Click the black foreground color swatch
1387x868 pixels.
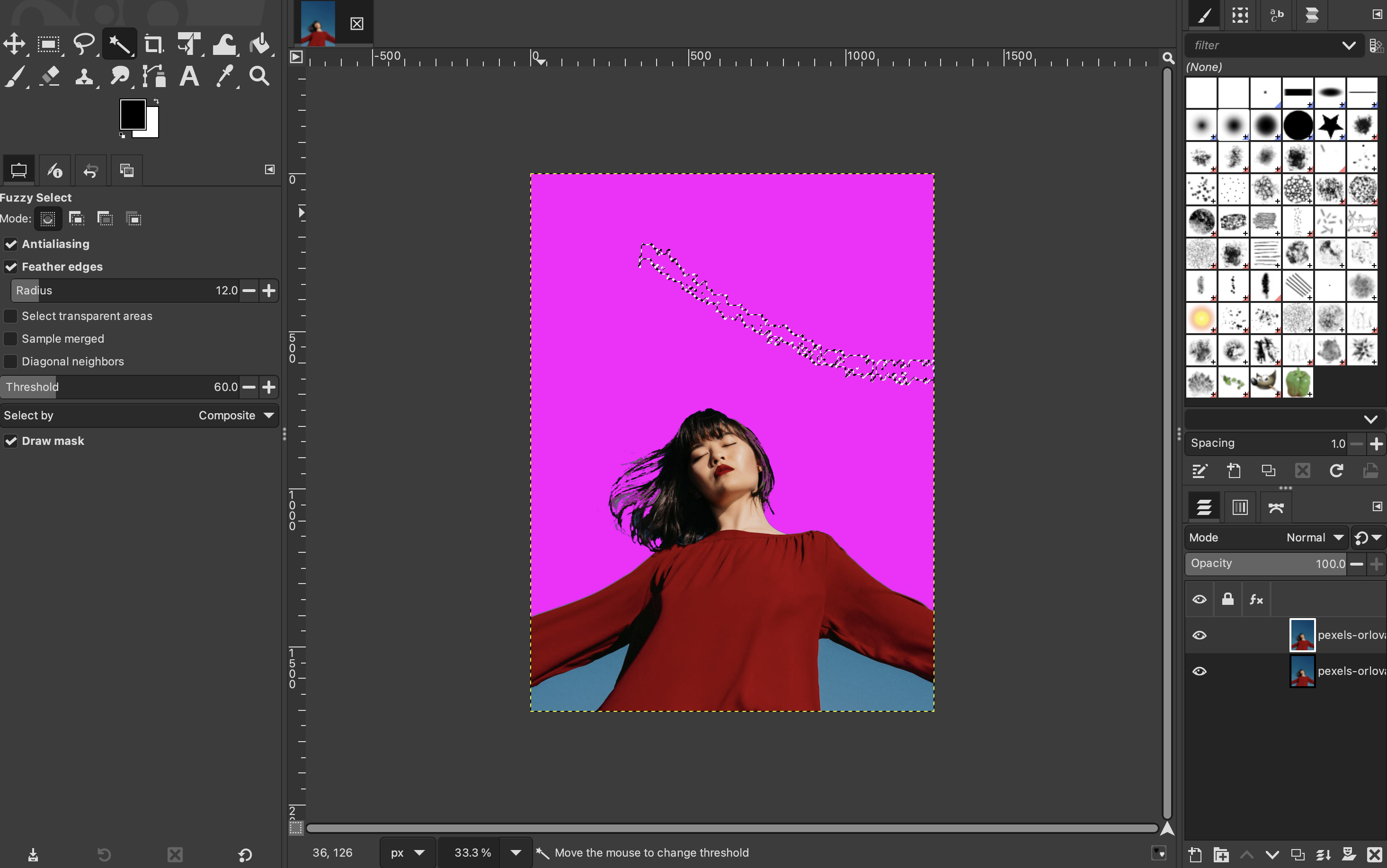[133, 114]
